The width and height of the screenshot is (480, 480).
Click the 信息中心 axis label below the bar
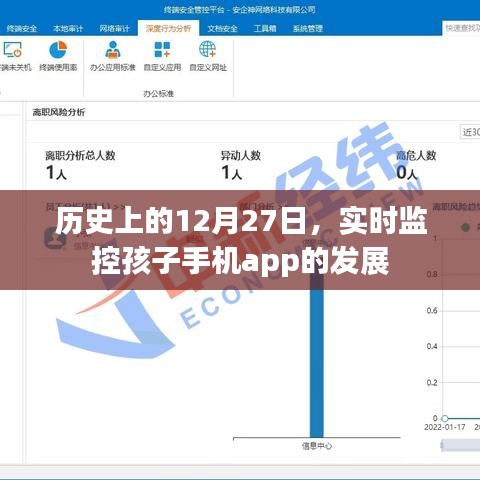tap(317, 446)
